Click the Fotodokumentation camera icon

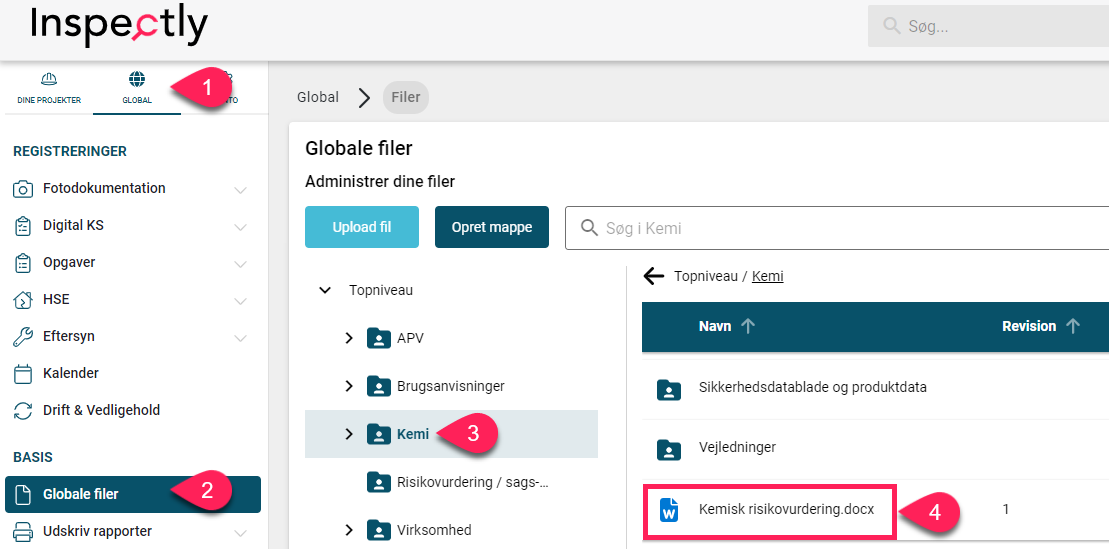pos(23,189)
